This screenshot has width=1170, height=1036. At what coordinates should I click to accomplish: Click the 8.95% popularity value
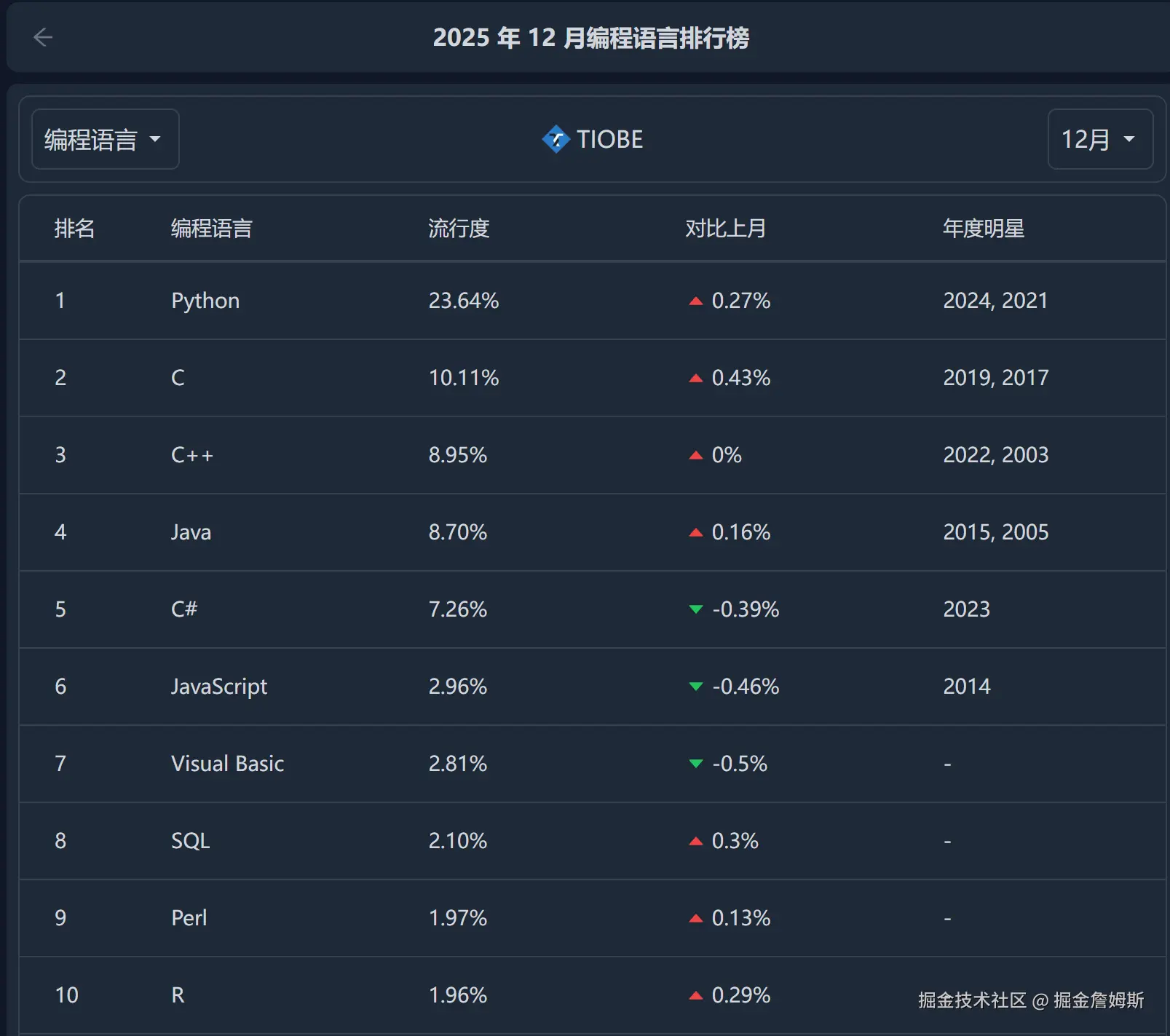pyautogui.click(x=457, y=455)
